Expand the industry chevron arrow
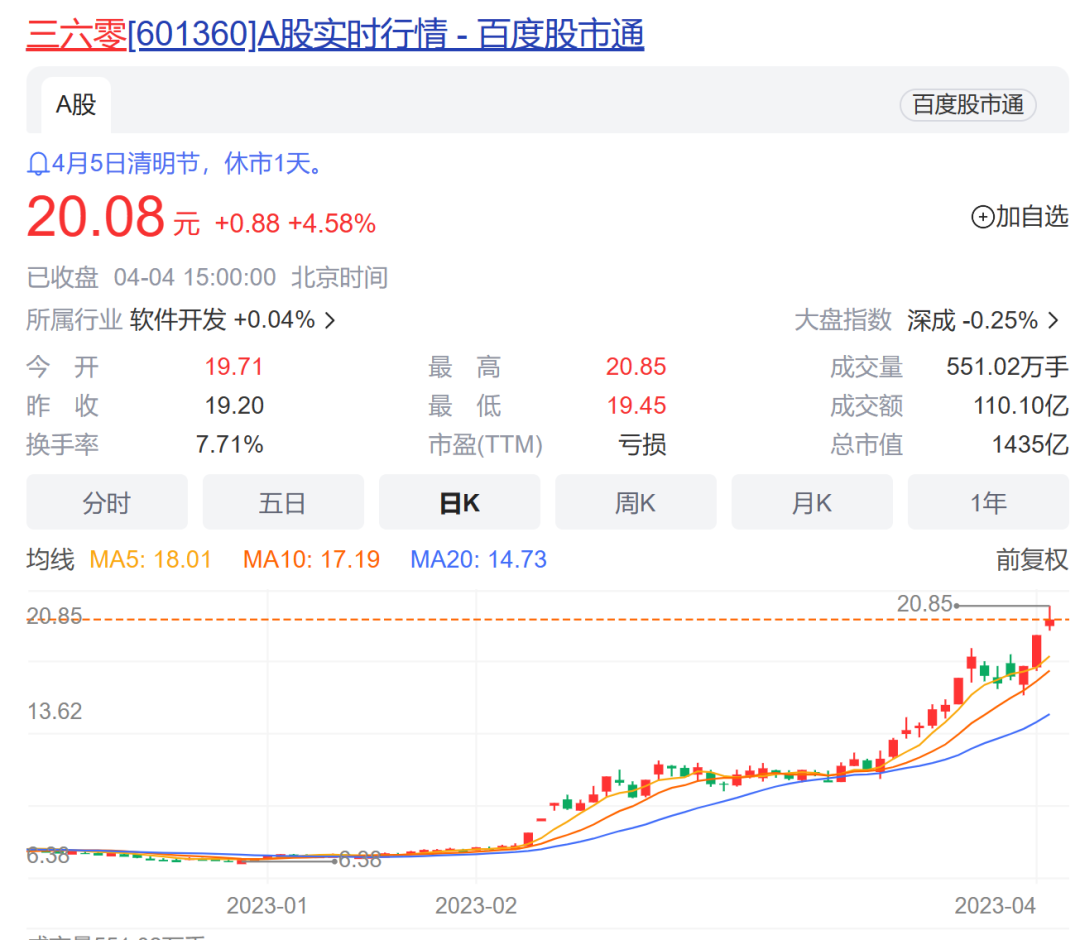 tap(330, 320)
